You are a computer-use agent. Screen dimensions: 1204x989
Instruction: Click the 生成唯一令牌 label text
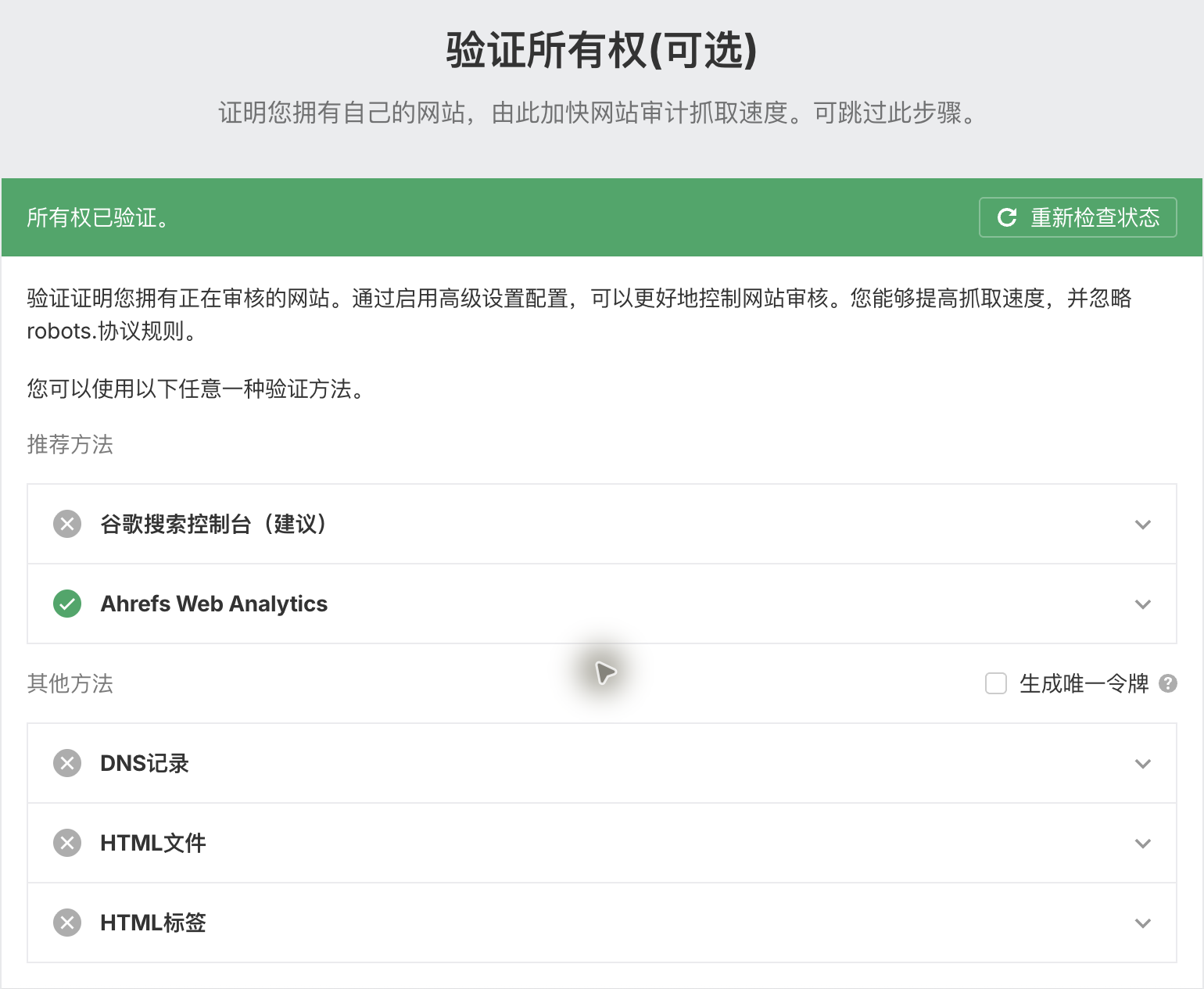pyautogui.click(x=1084, y=683)
